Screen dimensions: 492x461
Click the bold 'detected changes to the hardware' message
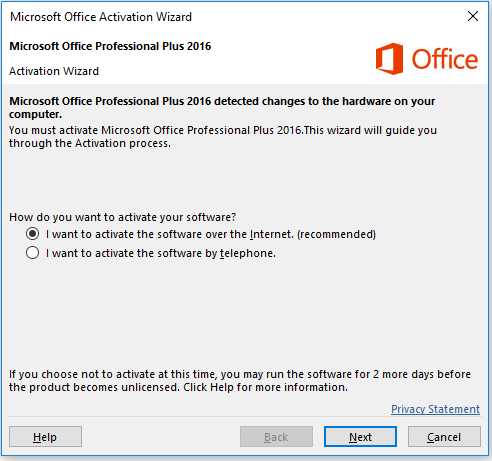(222, 107)
